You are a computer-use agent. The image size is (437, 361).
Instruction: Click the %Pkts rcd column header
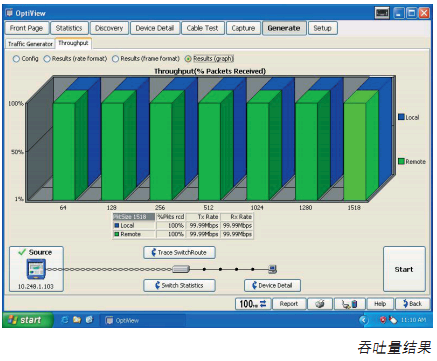170,217
